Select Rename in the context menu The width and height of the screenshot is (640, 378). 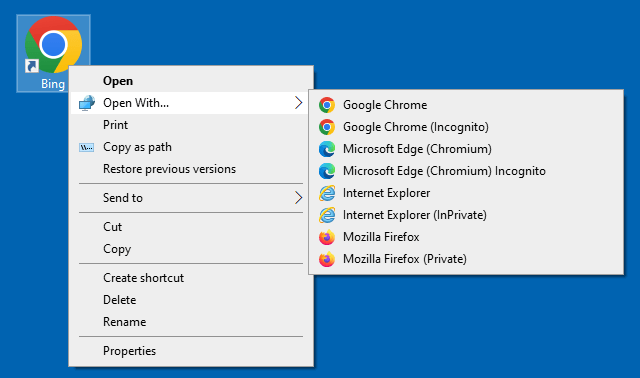(124, 322)
